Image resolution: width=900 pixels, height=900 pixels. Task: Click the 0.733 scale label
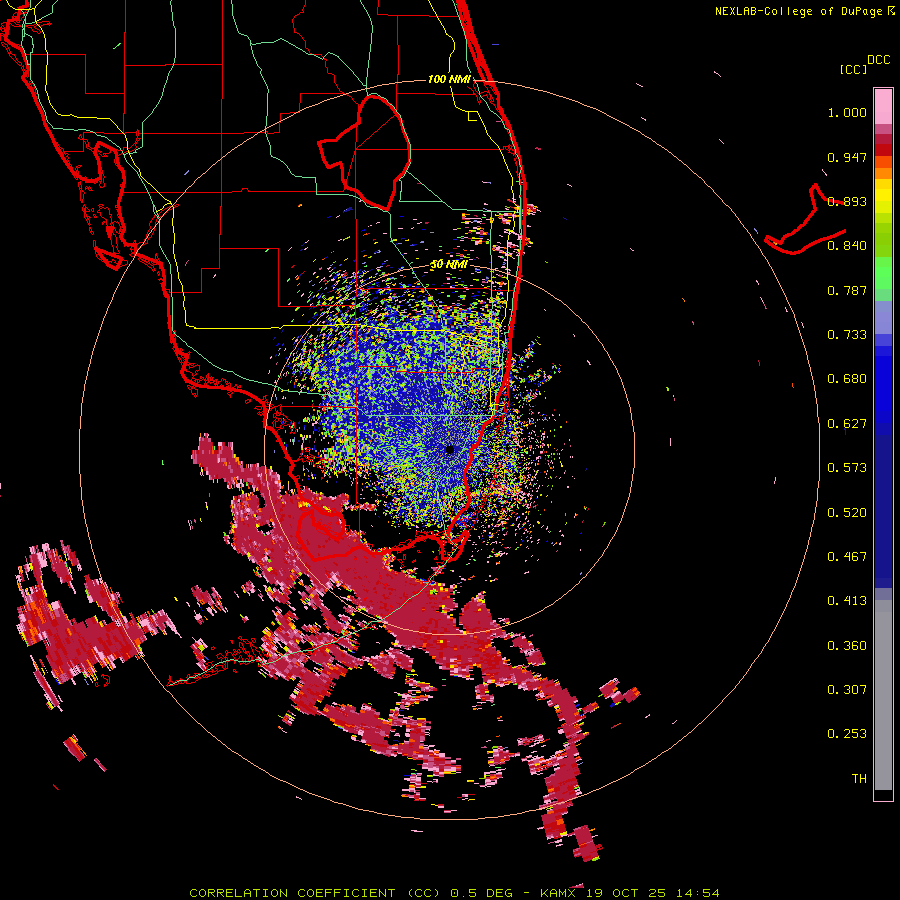click(847, 335)
